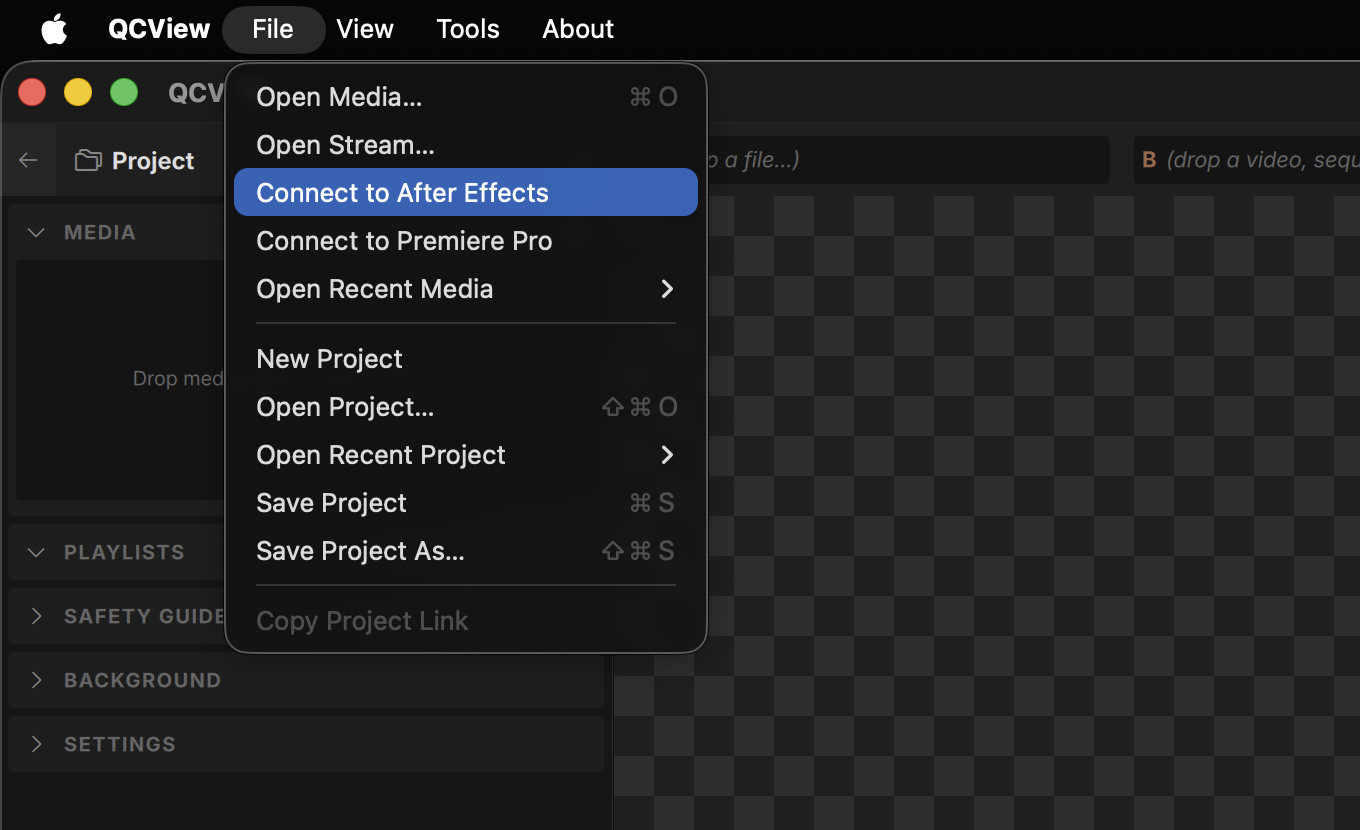This screenshot has height=830, width=1360.
Task: Expand the Open Recent Media submenu
Action: (x=466, y=289)
